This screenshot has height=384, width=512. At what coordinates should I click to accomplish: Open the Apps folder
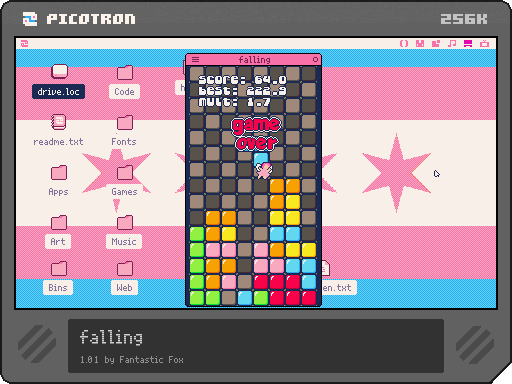(59, 181)
